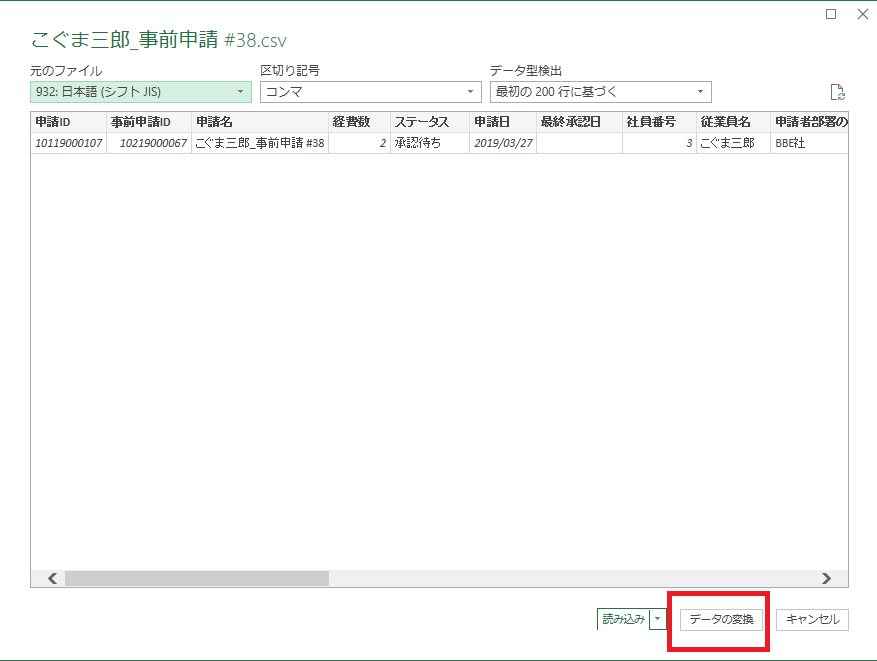Maximize the import dialog window
877x661 pixels.
click(831, 14)
